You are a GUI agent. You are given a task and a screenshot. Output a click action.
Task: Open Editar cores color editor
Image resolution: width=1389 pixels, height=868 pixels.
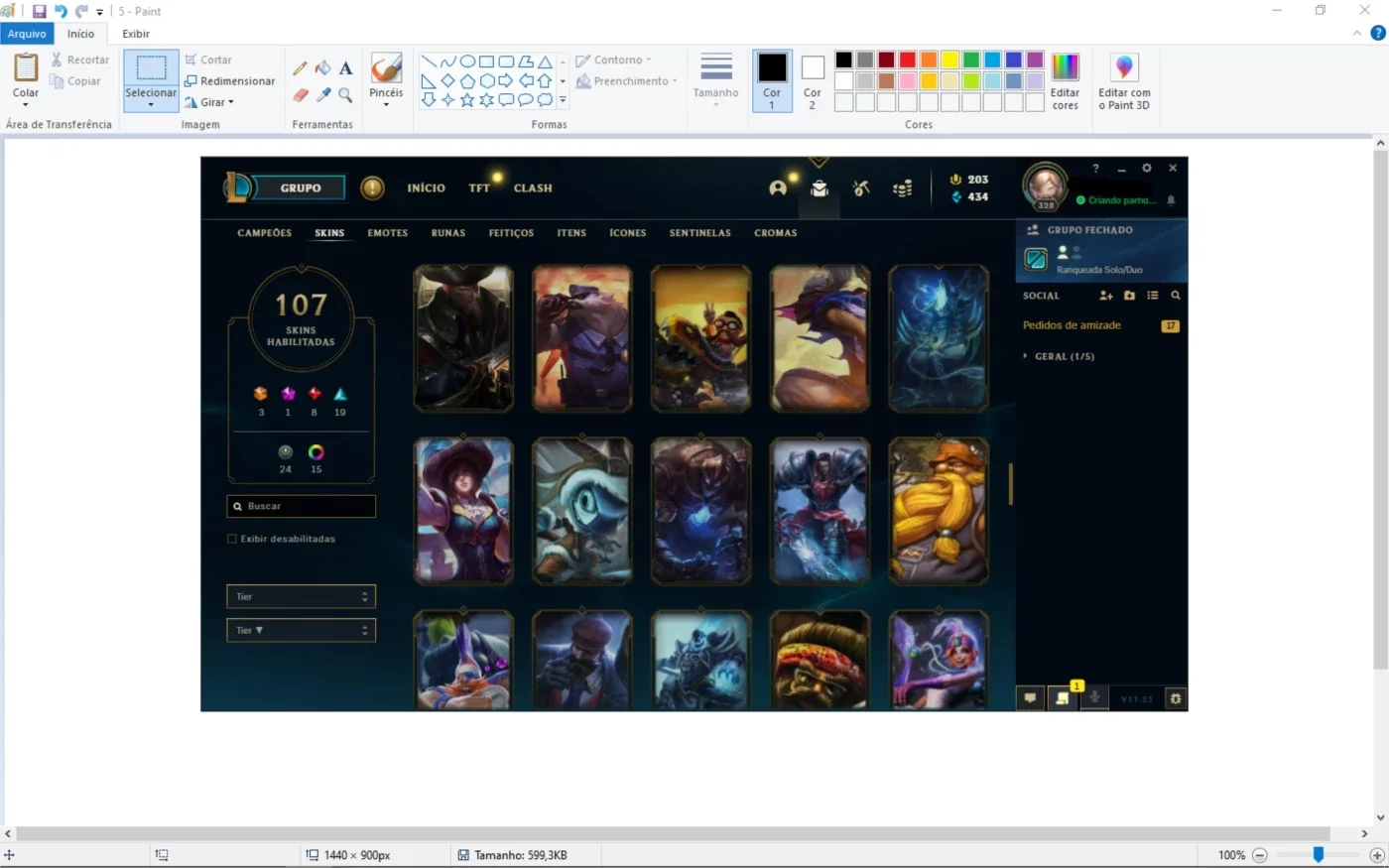click(1065, 82)
